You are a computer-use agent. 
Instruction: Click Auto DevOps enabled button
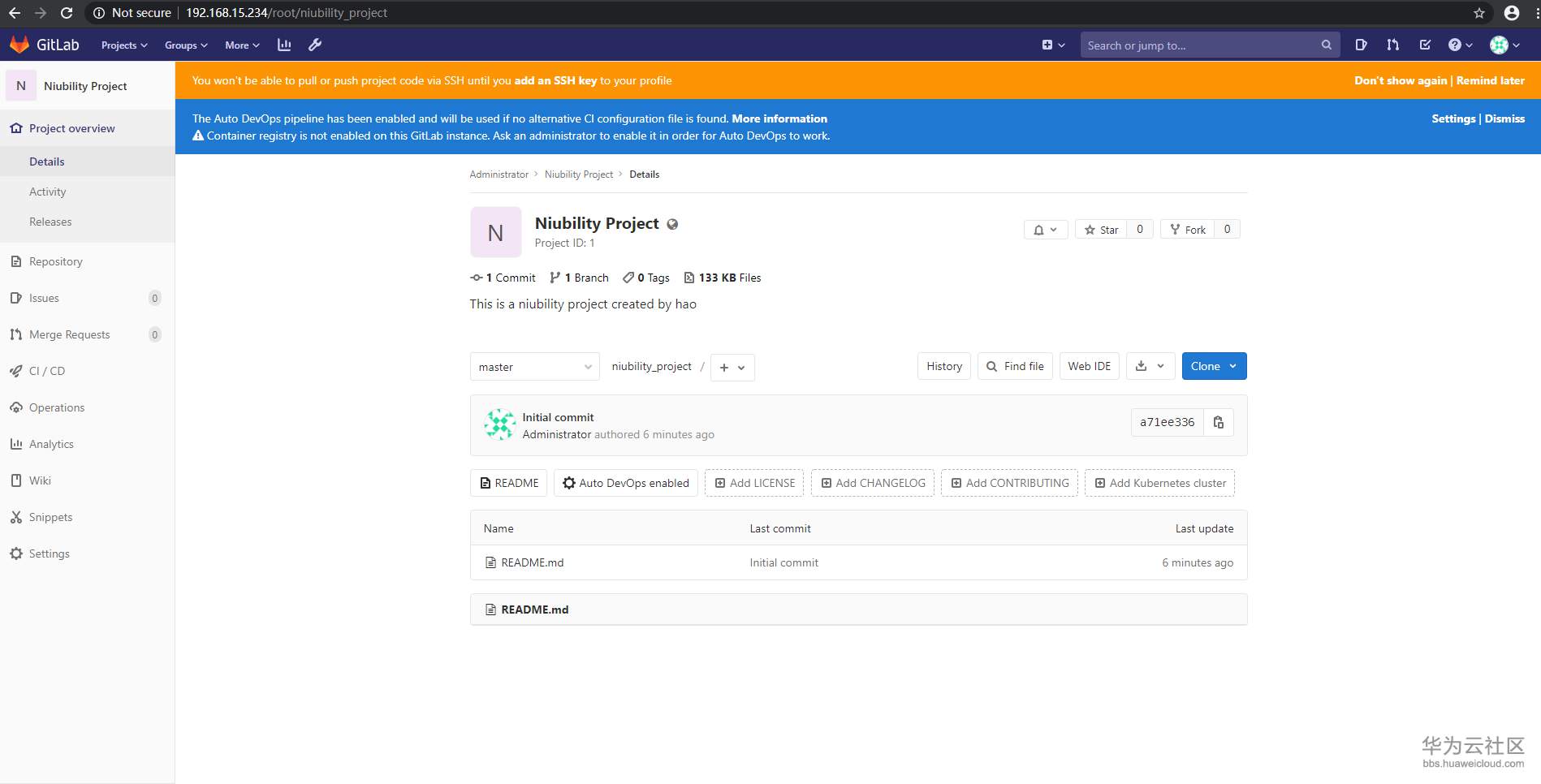626,483
